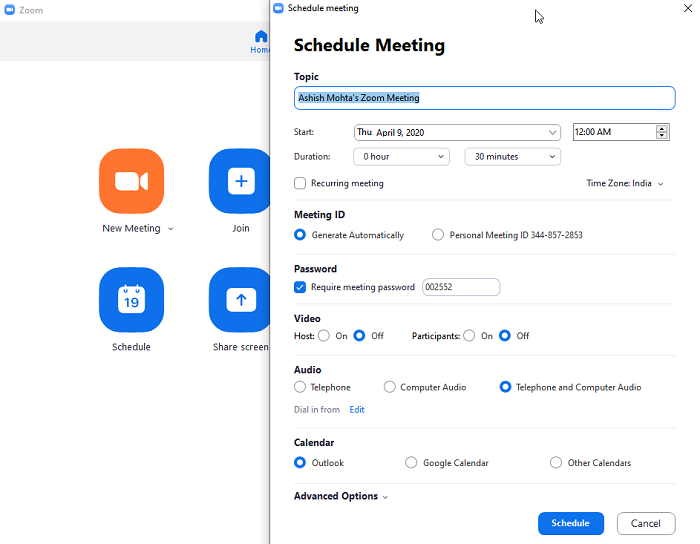Click the blue Schedule button
This screenshot has width=700, height=544.
click(571, 523)
